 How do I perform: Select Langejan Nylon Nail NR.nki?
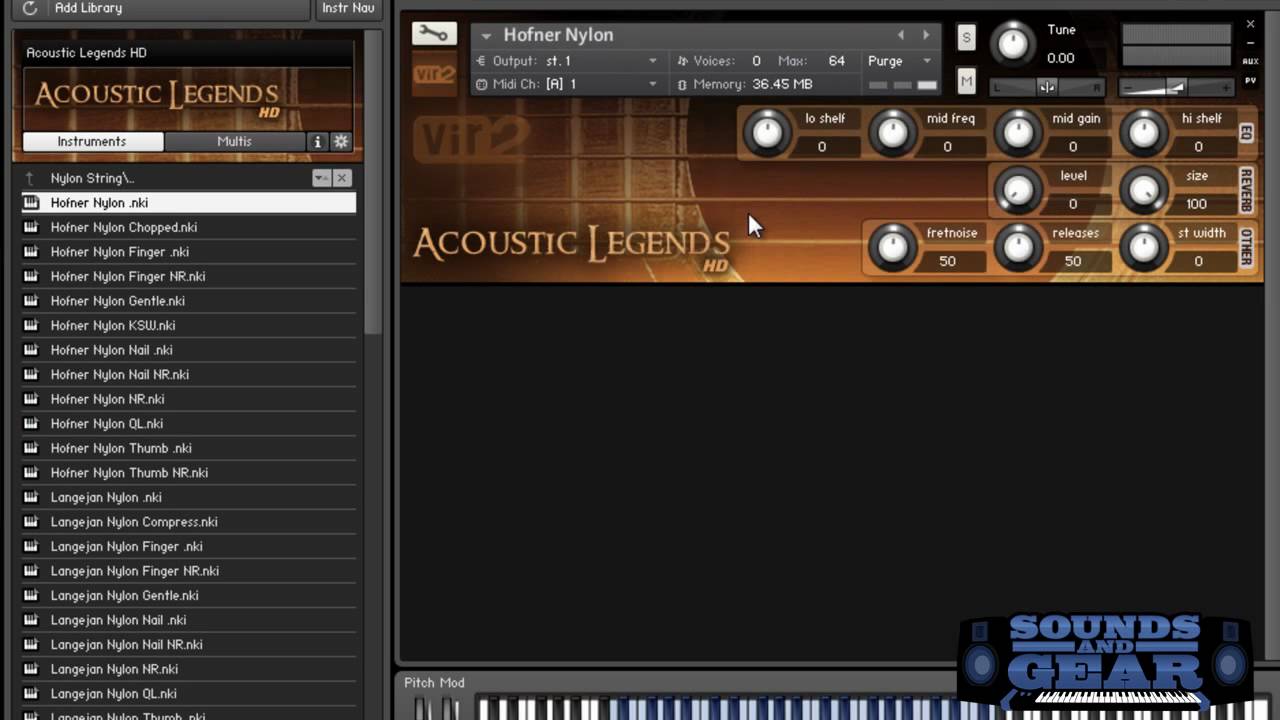point(189,644)
